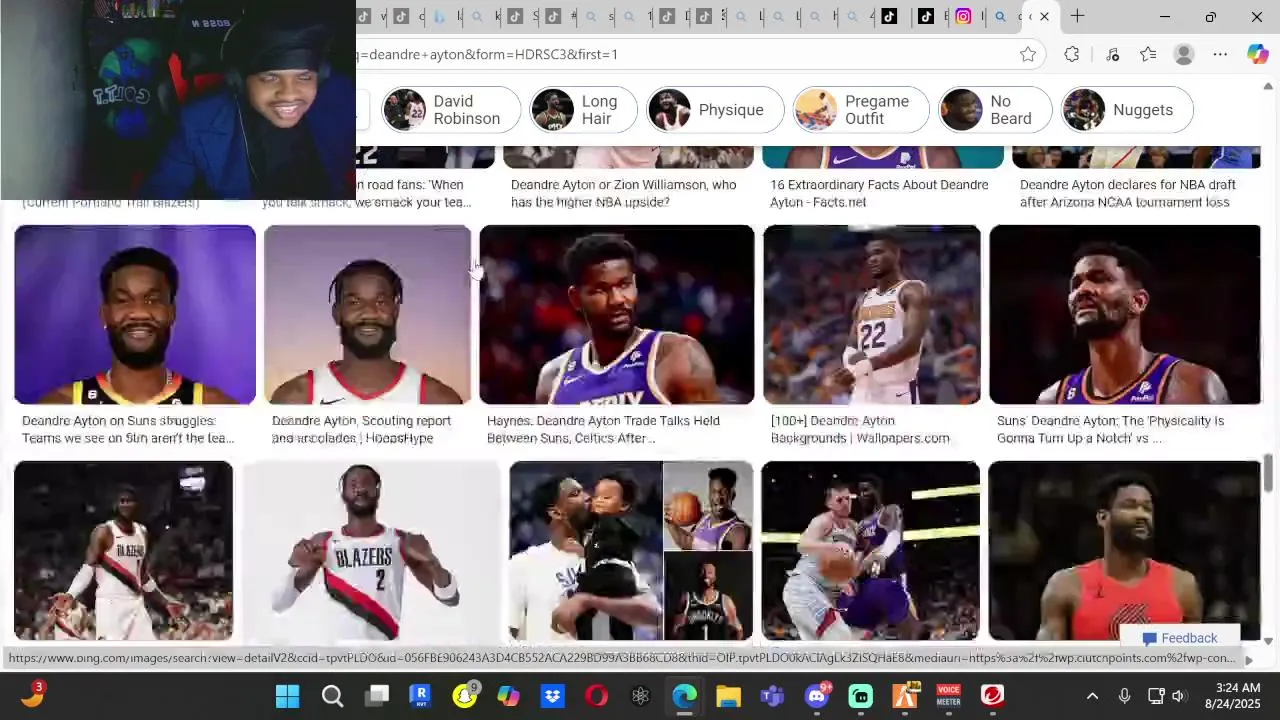Open image of Ayton in red Blazers shirt
The width and height of the screenshot is (1280, 720).
click(1125, 550)
